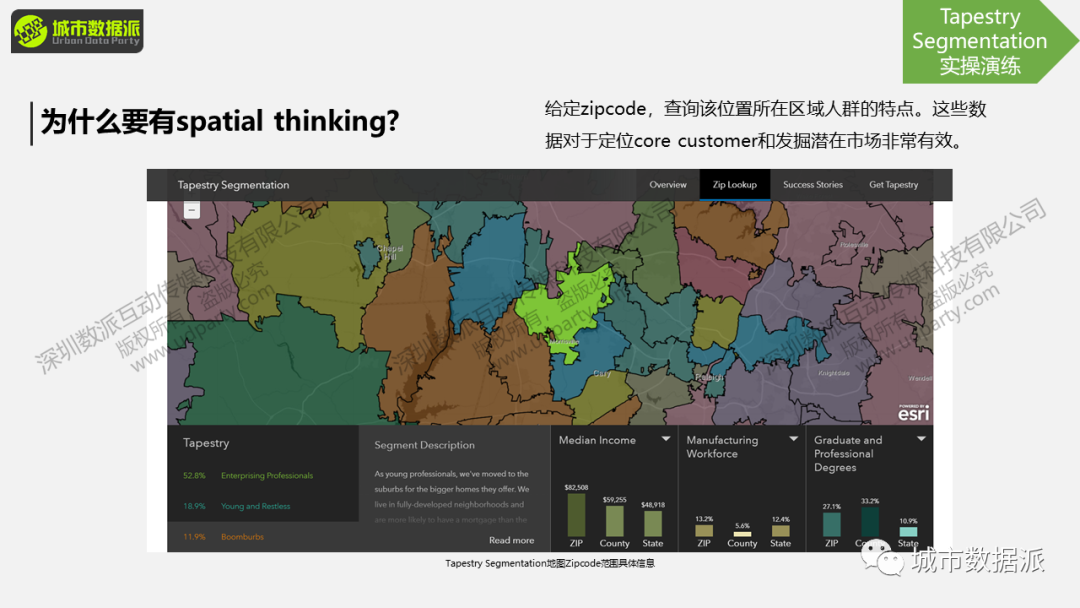Open the Overview tab
The width and height of the screenshot is (1080, 608).
pyautogui.click(x=667, y=185)
